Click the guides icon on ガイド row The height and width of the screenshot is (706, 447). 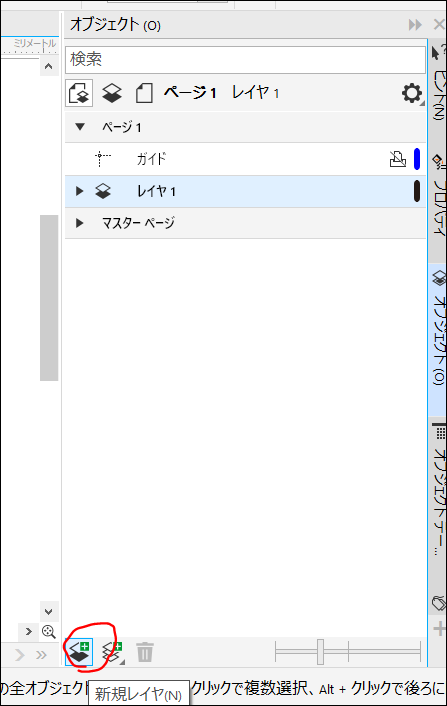tap(103, 159)
